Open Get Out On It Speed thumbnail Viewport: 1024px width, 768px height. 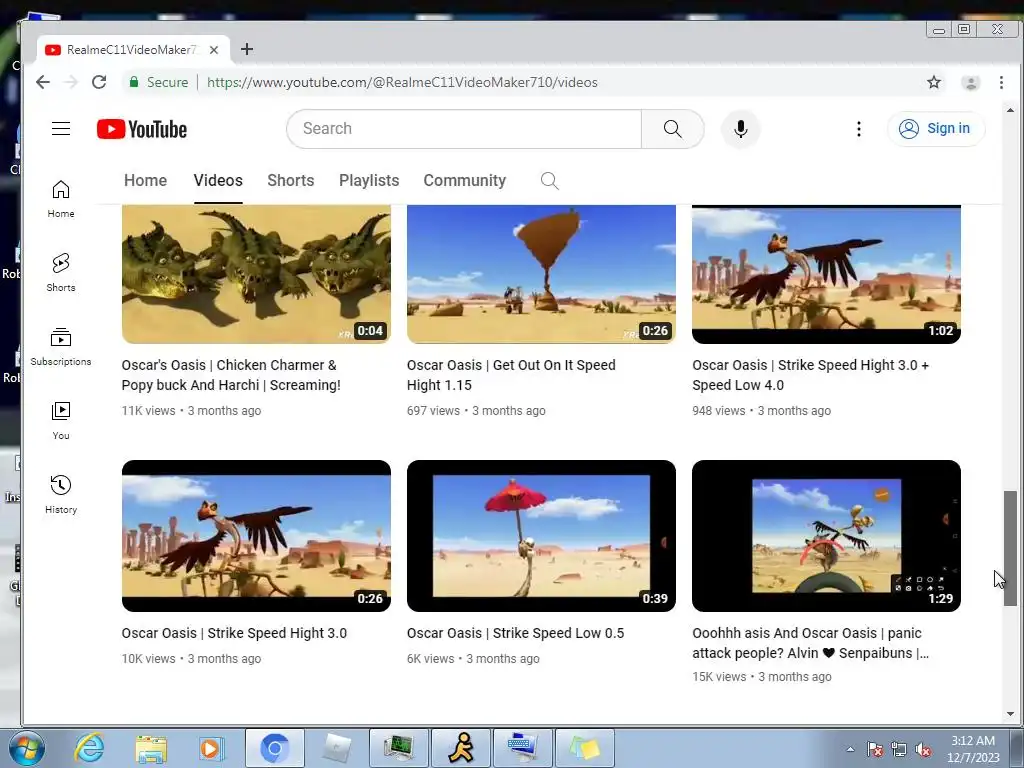point(541,274)
